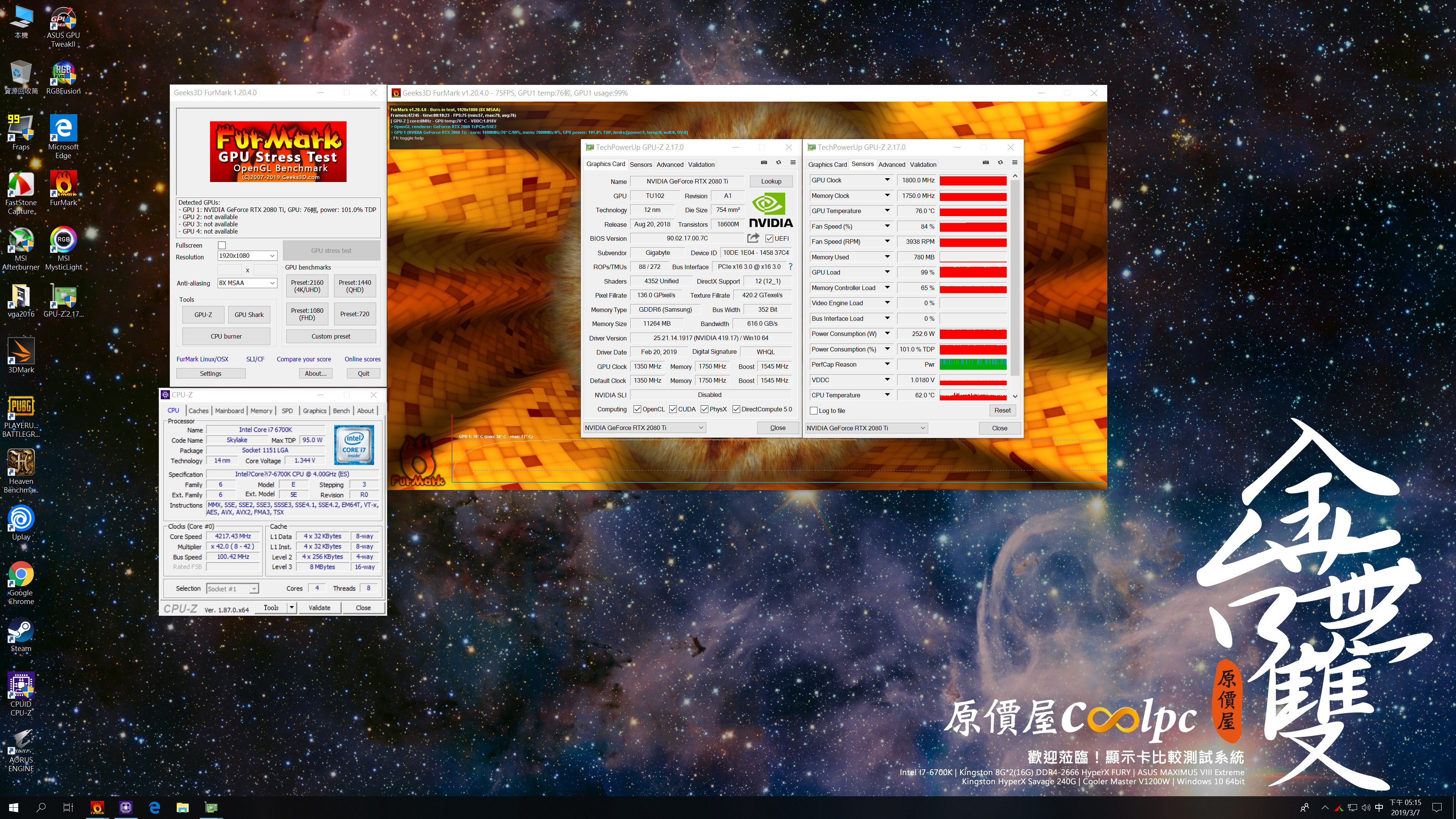Toggle DirectCompute 5.0 checkbox
This screenshot has height=819, width=1456.
(x=736, y=409)
